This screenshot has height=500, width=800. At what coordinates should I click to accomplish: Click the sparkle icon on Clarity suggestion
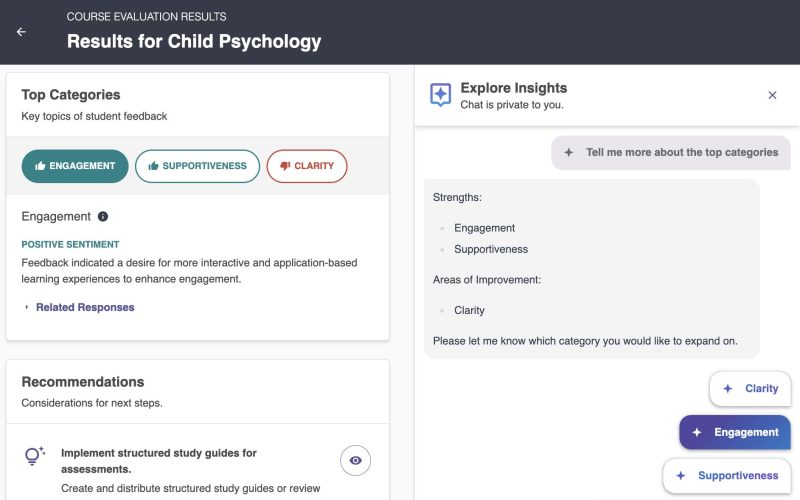(728, 388)
